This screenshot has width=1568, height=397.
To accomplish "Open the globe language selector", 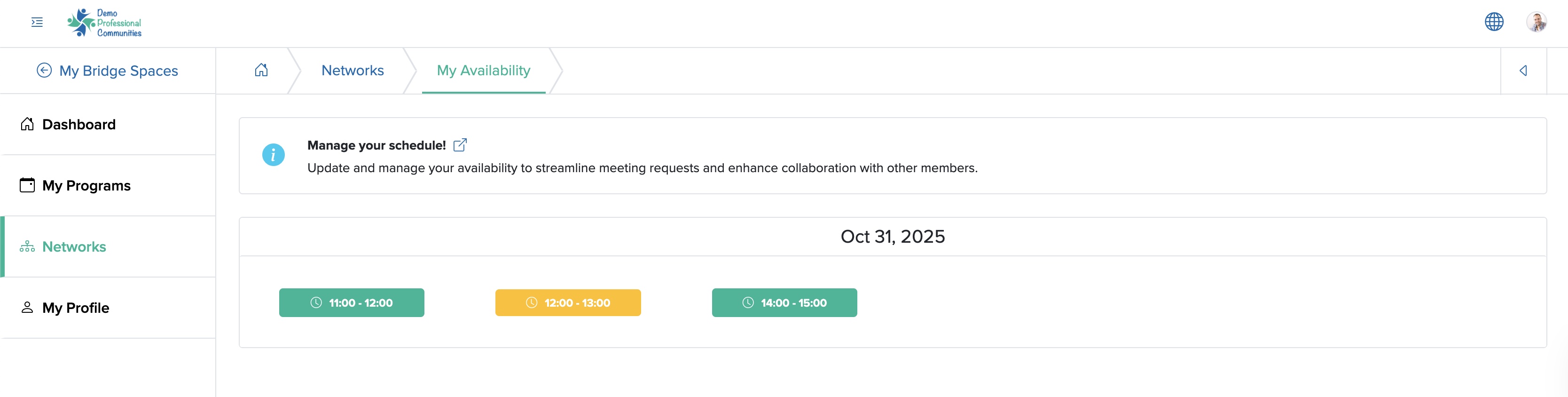I will (x=1494, y=22).
